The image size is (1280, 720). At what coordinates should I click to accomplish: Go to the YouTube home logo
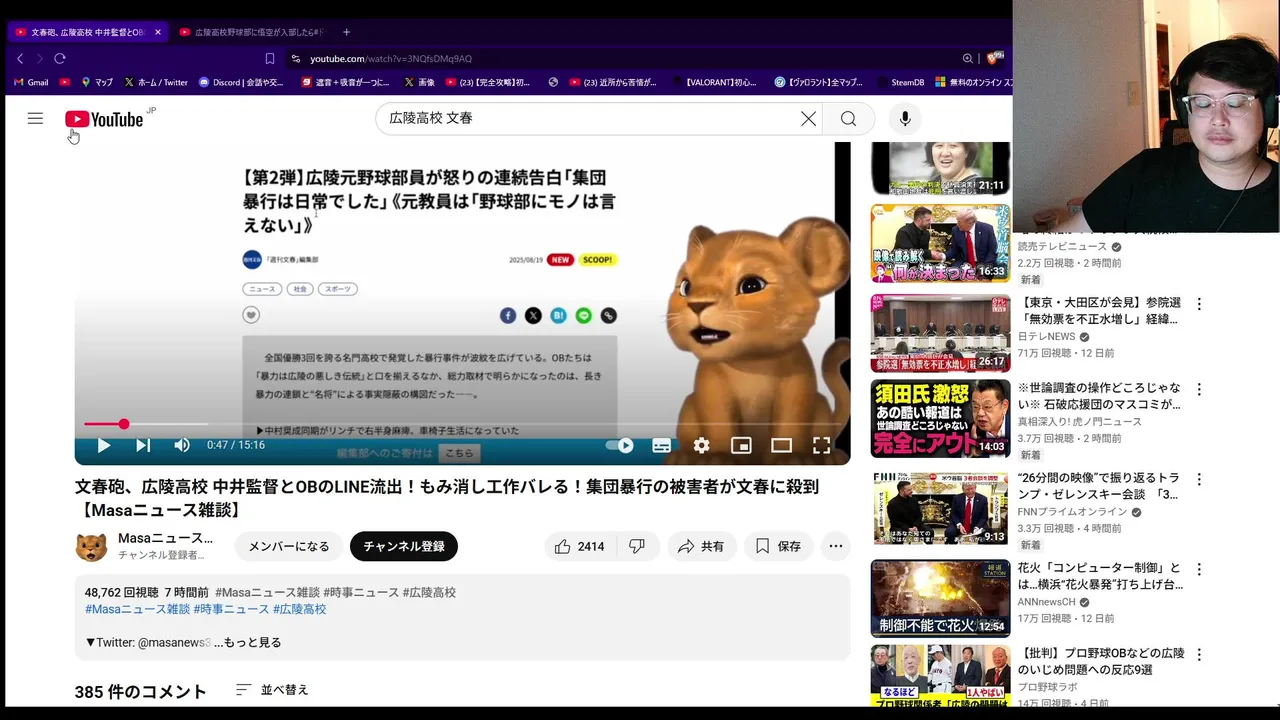(104, 119)
